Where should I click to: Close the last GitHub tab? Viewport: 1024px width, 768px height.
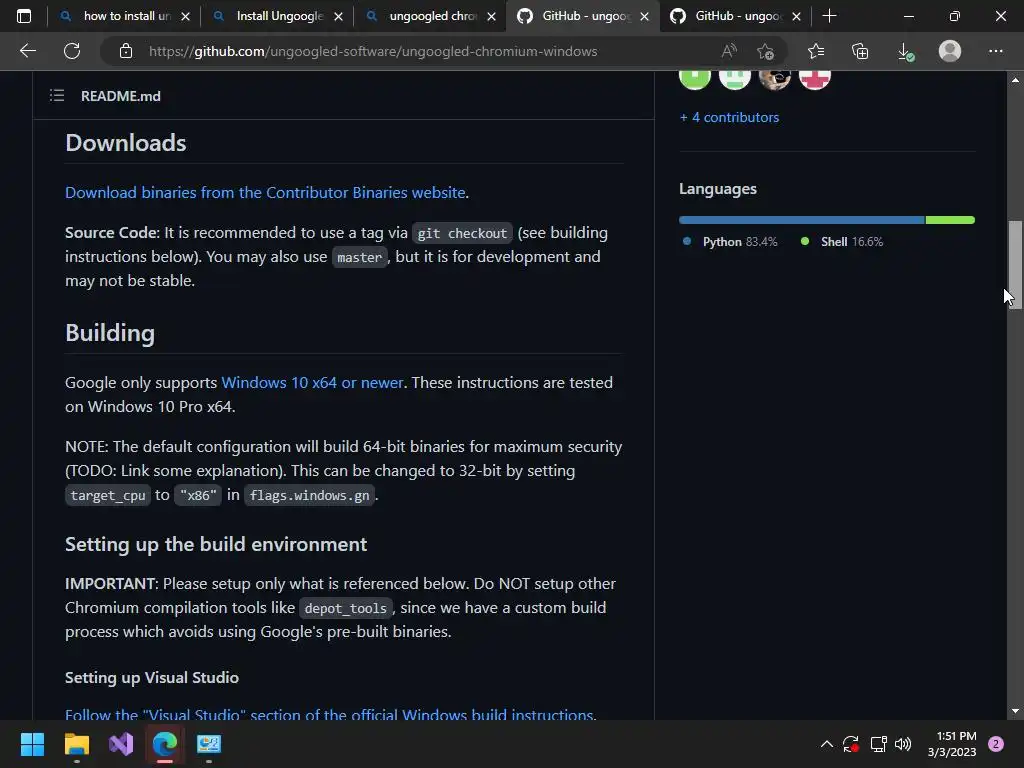tap(796, 16)
